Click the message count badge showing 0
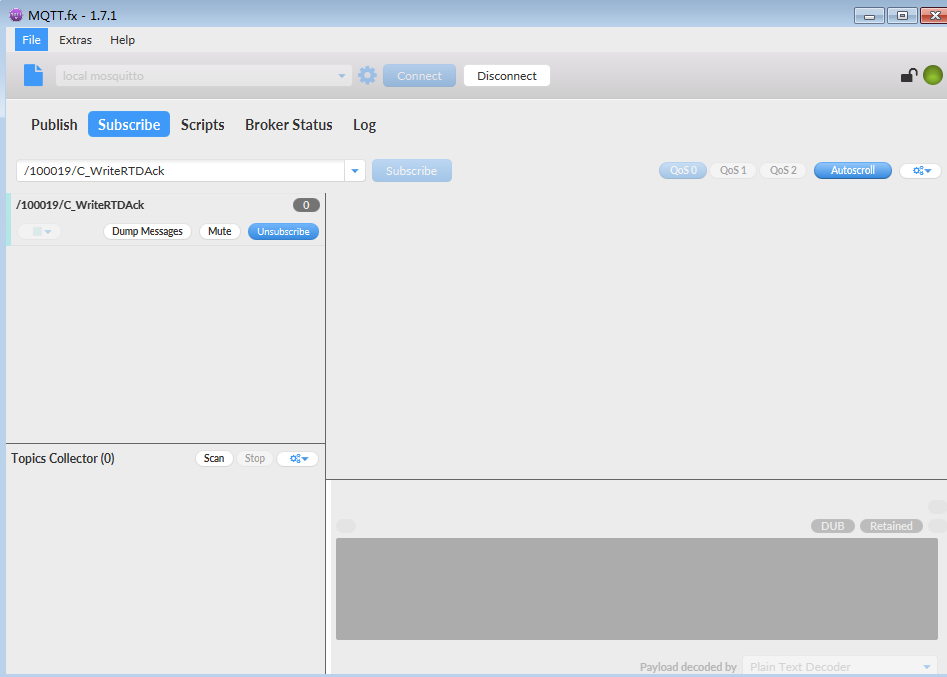 [x=306, y=205]
